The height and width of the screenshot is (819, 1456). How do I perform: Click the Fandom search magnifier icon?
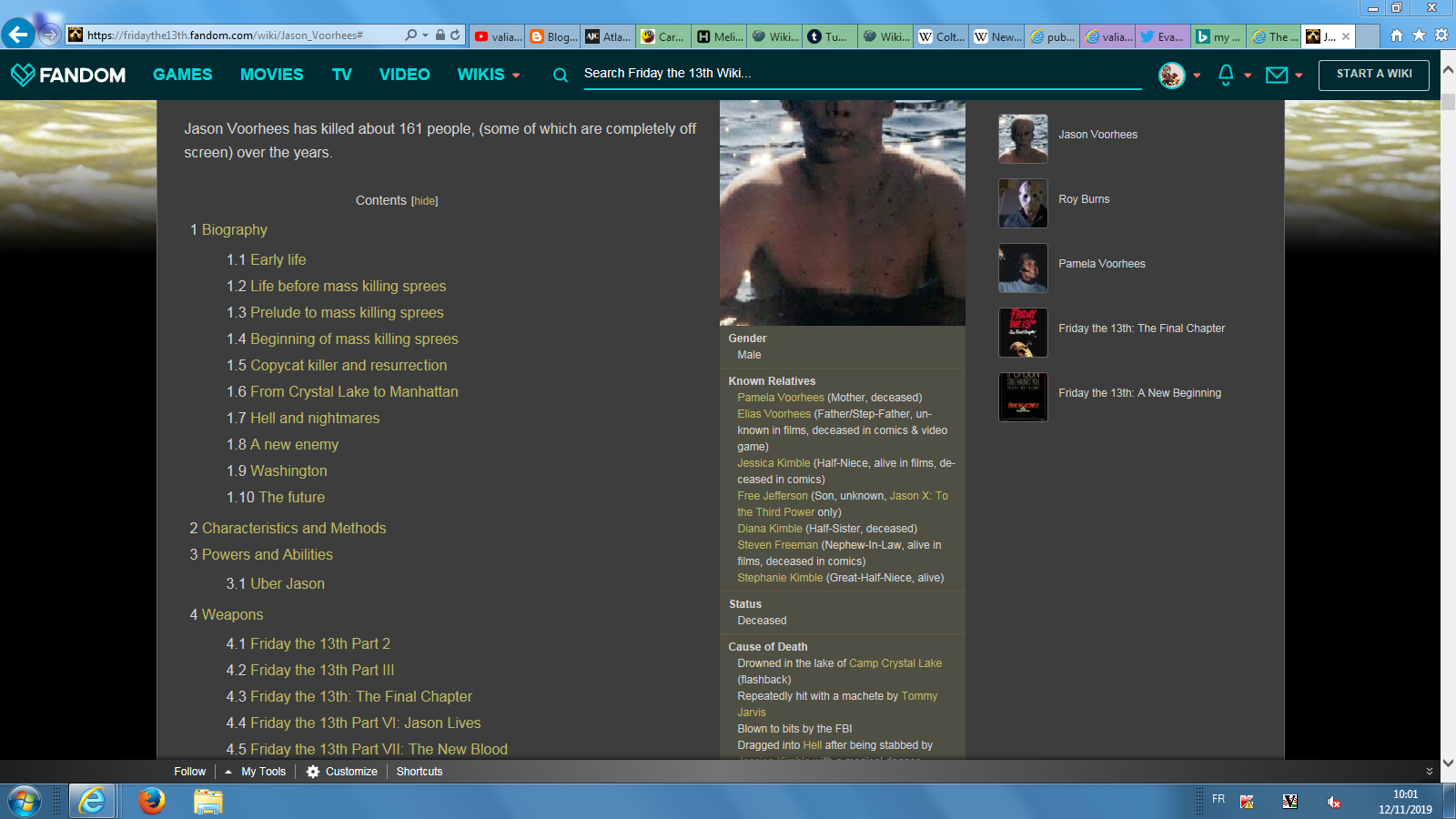[561, 75]
